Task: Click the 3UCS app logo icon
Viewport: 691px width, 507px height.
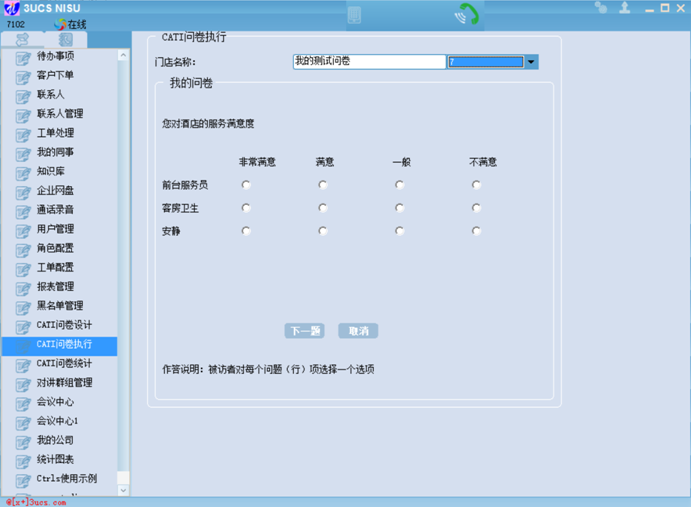Action: click(x=11, y=8)
